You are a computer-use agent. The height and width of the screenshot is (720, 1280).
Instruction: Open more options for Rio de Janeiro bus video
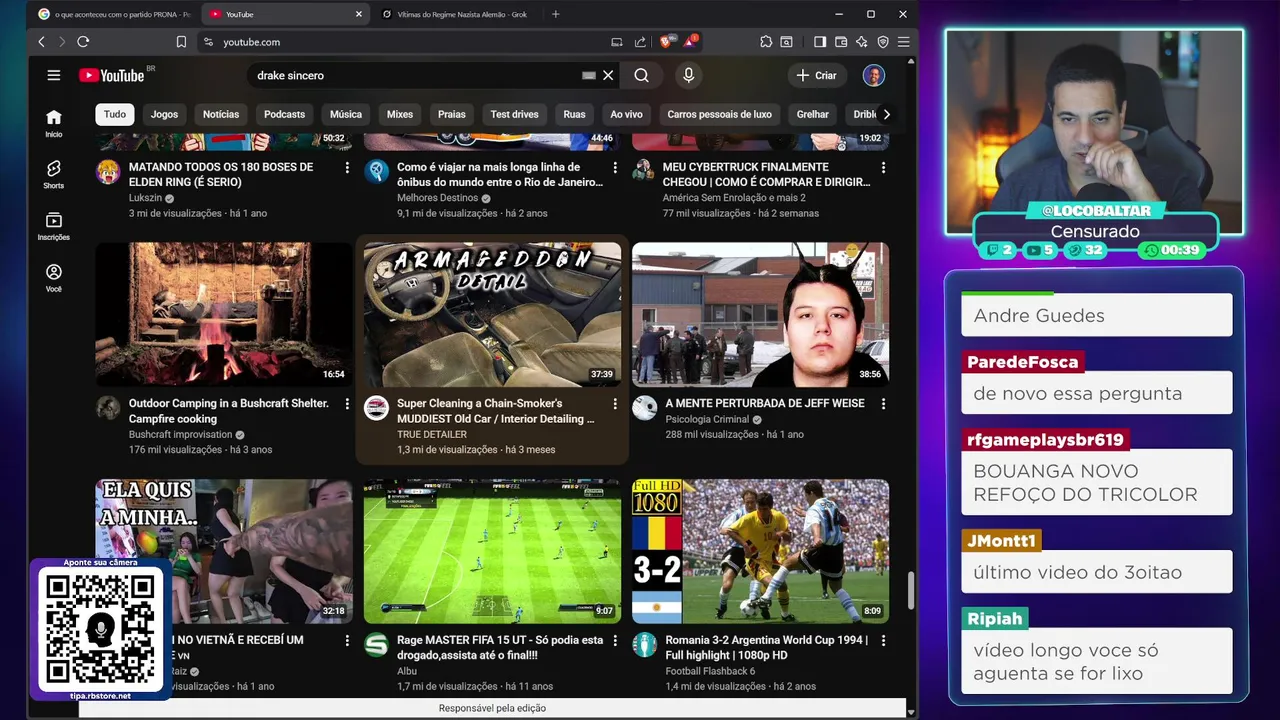click(x=615, y=168)
